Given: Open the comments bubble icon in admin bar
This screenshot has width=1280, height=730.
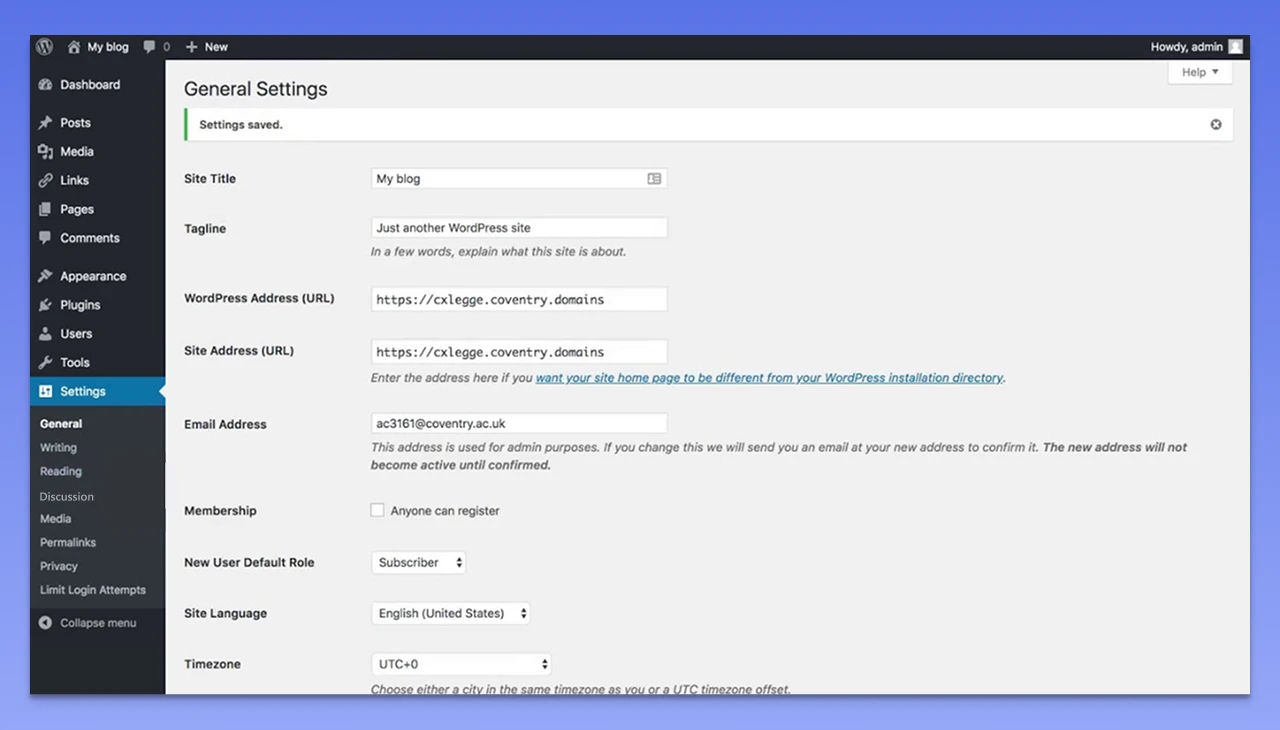Looking at the screenshot, I should 150,47.
